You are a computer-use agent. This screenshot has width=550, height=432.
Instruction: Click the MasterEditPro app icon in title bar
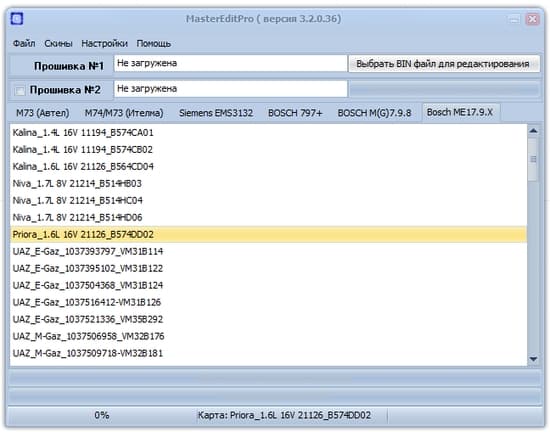click(x=17, y=19)
